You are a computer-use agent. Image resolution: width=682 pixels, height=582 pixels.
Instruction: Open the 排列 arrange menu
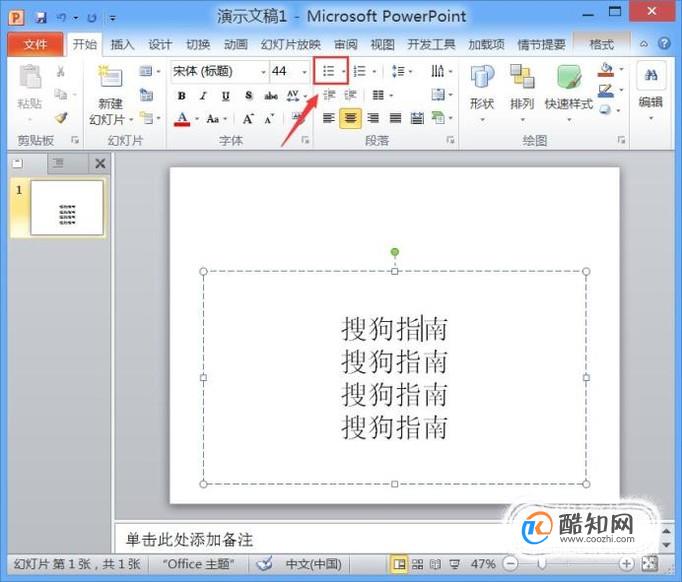[x=522, y=92]
